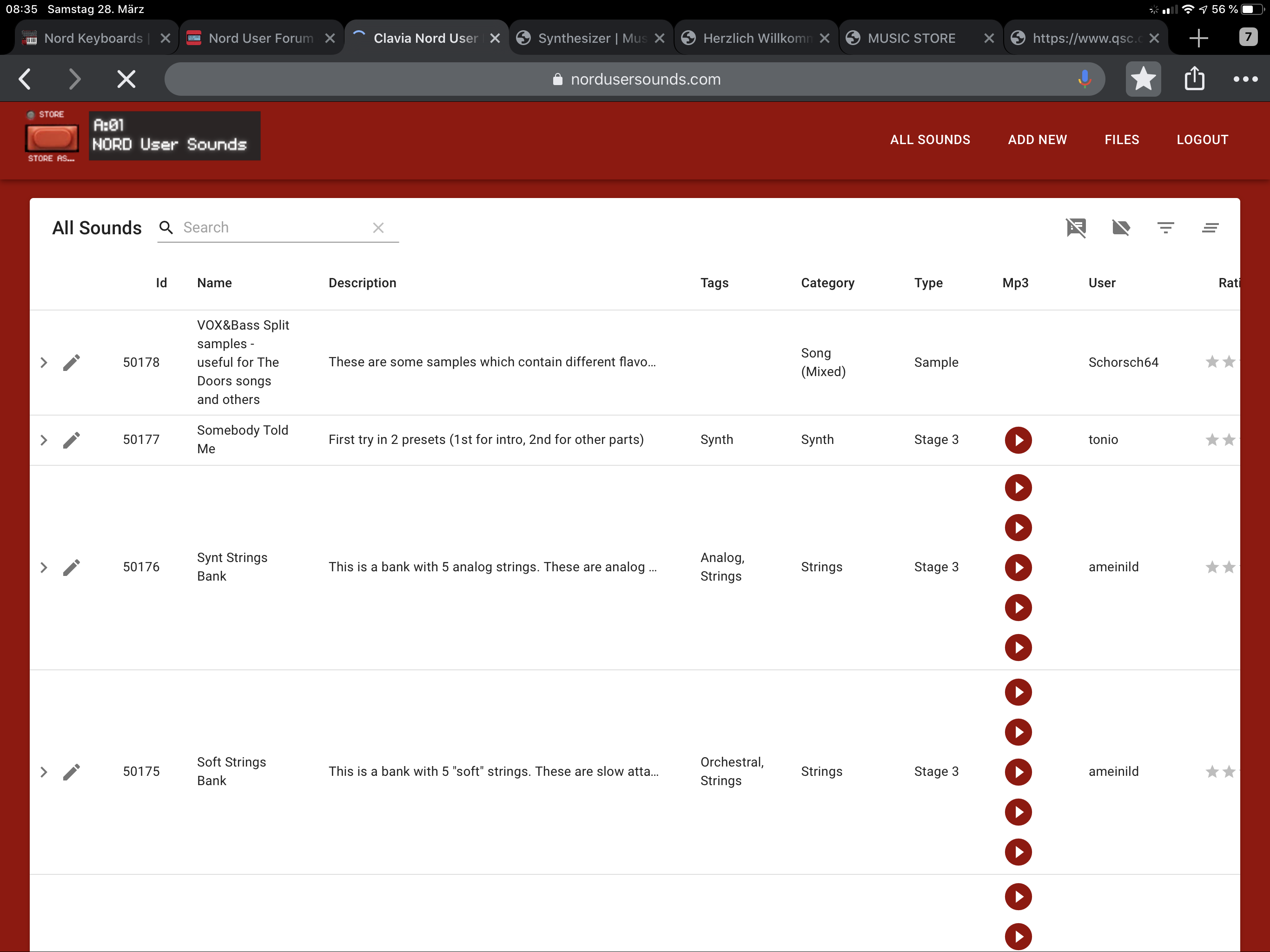Click LOGOUT in the navigation
The width and height of the screenshot is (1270, 952).
pyautogui.click(x=1202, y=139)
